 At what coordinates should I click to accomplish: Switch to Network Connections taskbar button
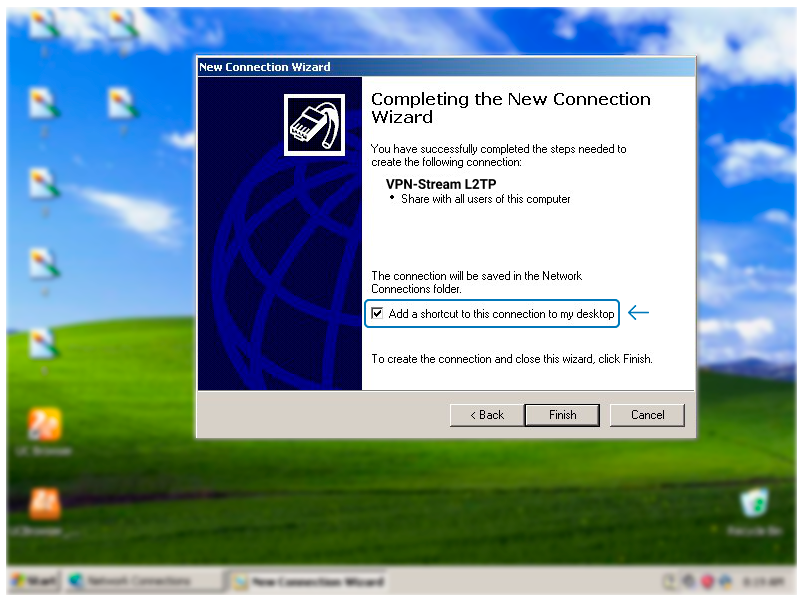[x=143, y=581]
